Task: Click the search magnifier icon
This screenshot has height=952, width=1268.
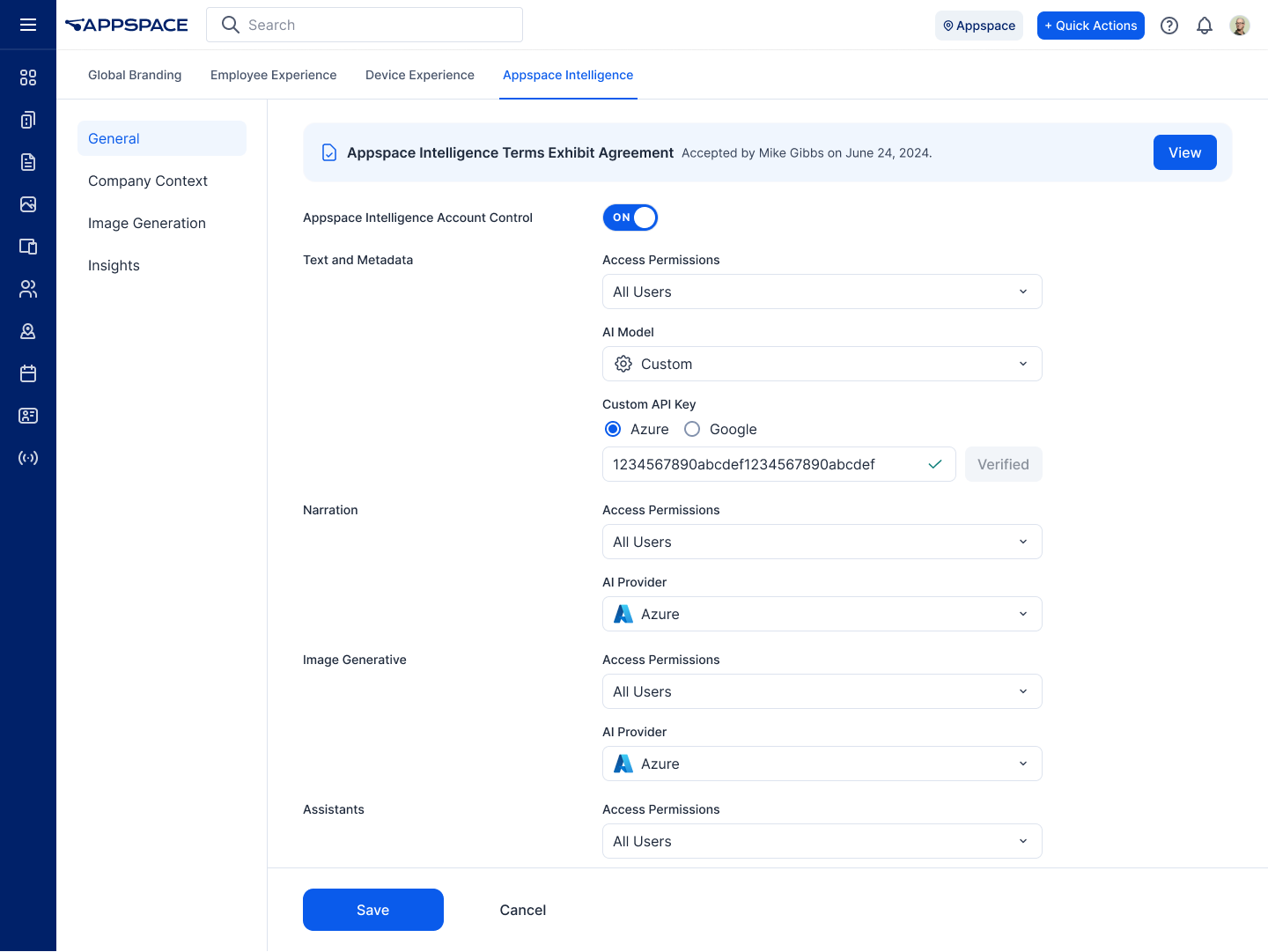Action: point(231,25)
